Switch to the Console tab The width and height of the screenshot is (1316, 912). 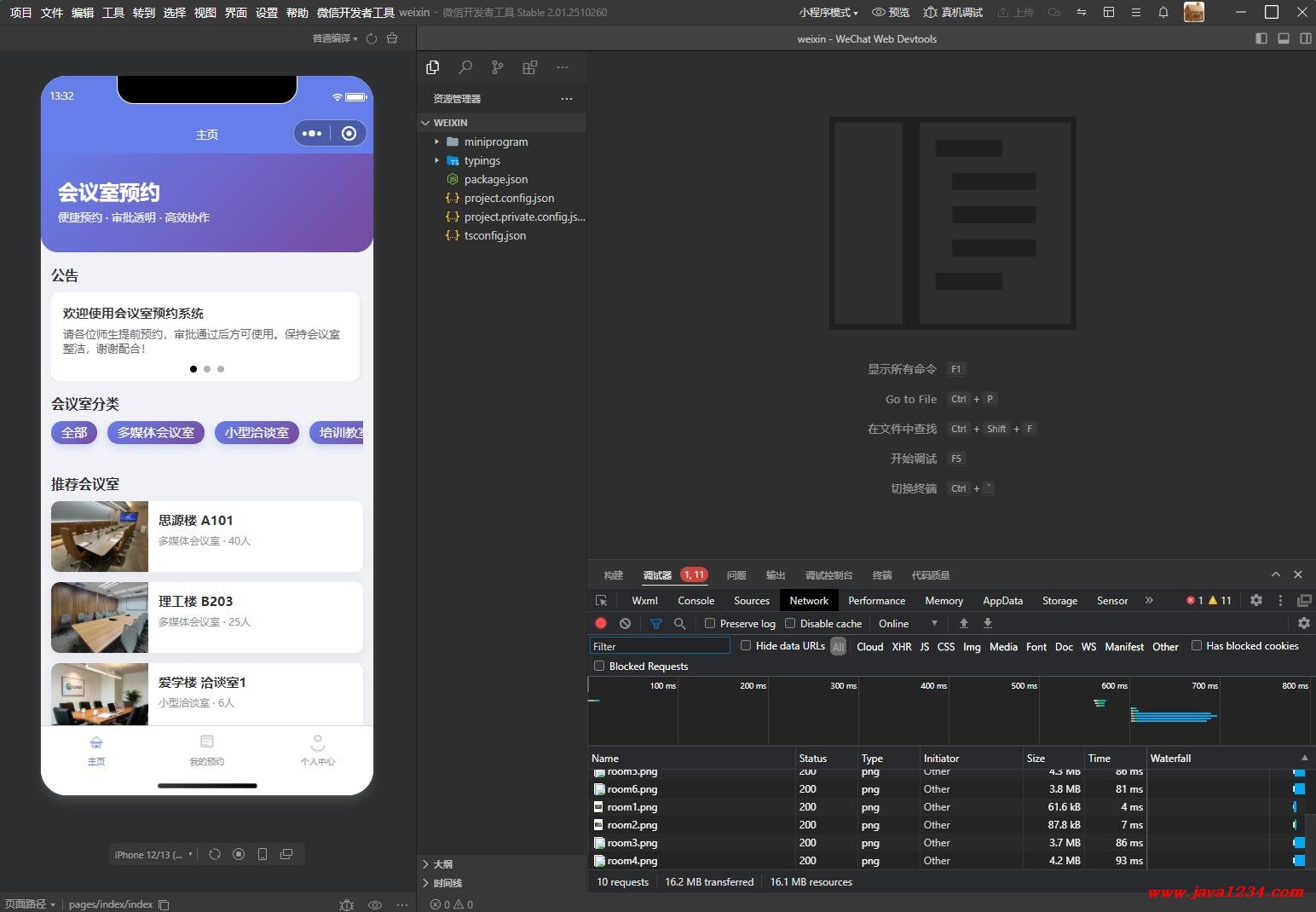[696, 600]
